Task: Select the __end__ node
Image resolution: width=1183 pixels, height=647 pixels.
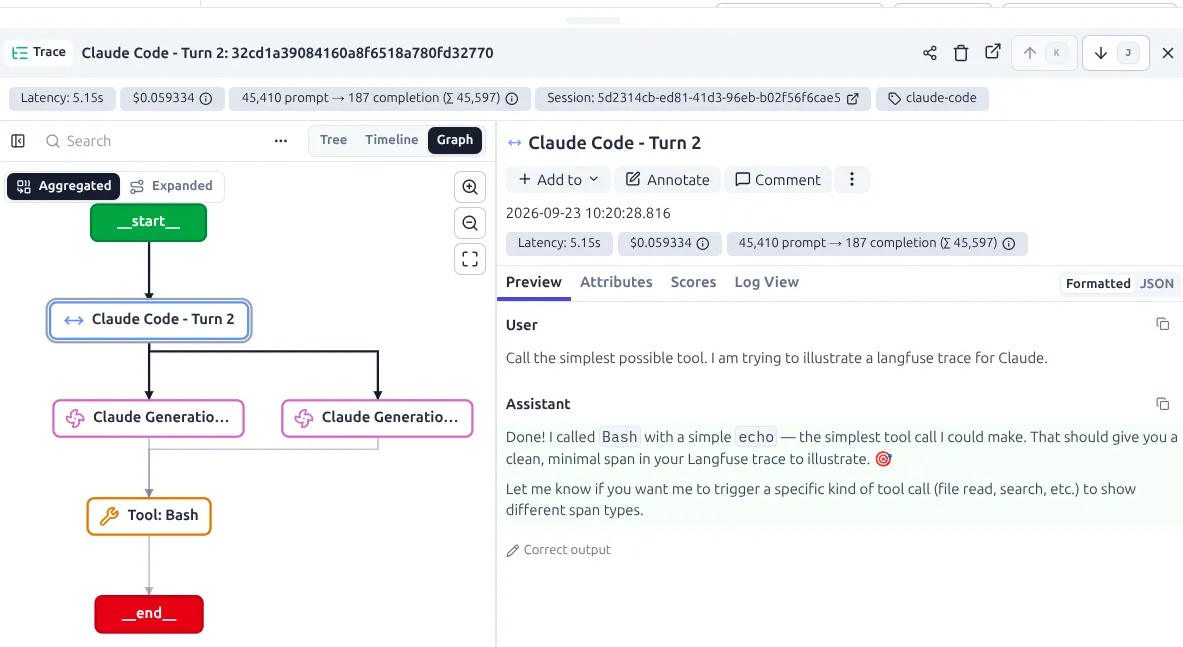Action: pos(149,614)
